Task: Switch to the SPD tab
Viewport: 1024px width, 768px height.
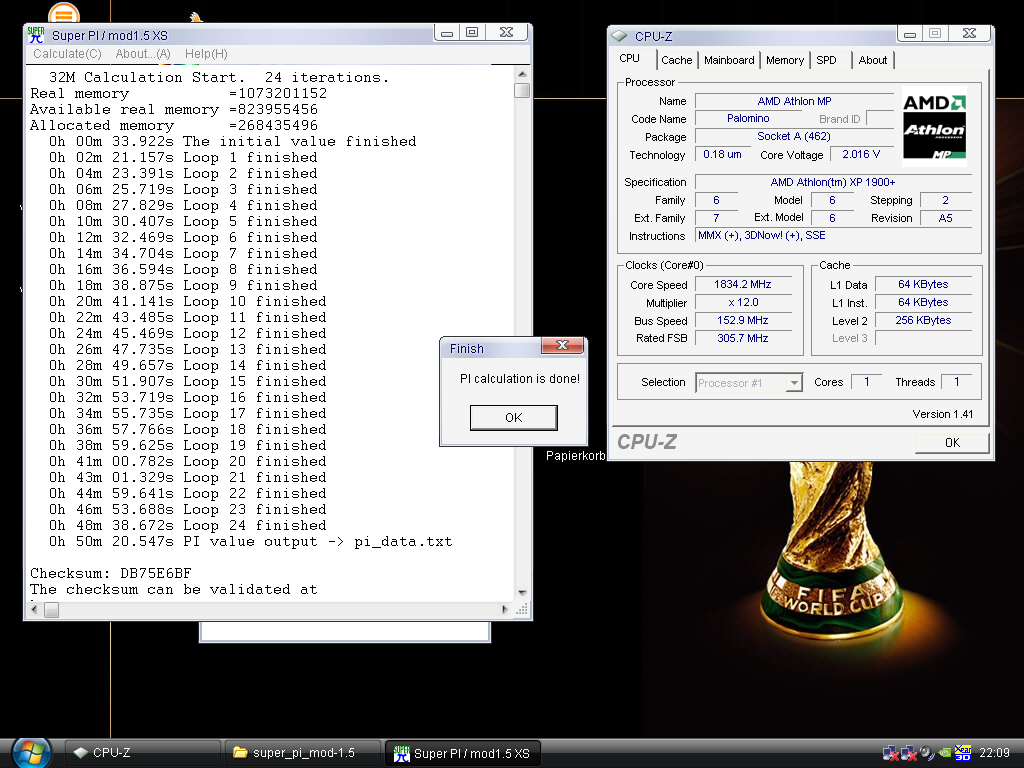Action: point(827,60)
